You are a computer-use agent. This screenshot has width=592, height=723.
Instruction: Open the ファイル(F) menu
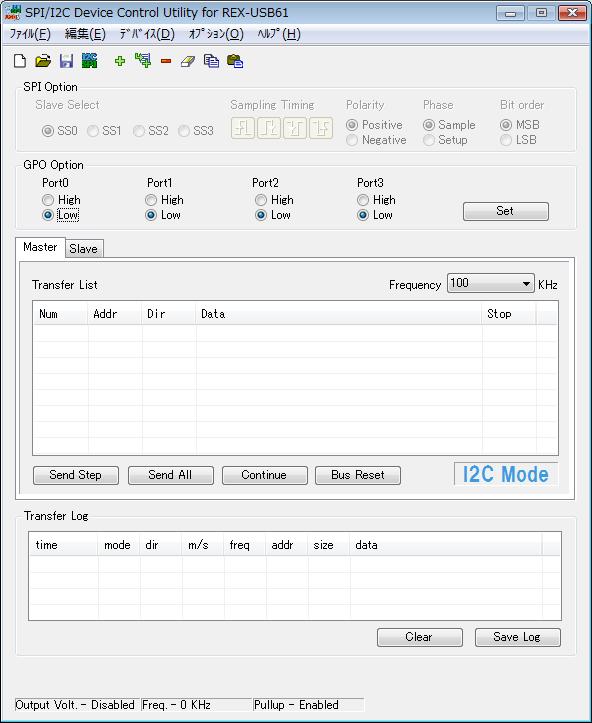[30, 34]
